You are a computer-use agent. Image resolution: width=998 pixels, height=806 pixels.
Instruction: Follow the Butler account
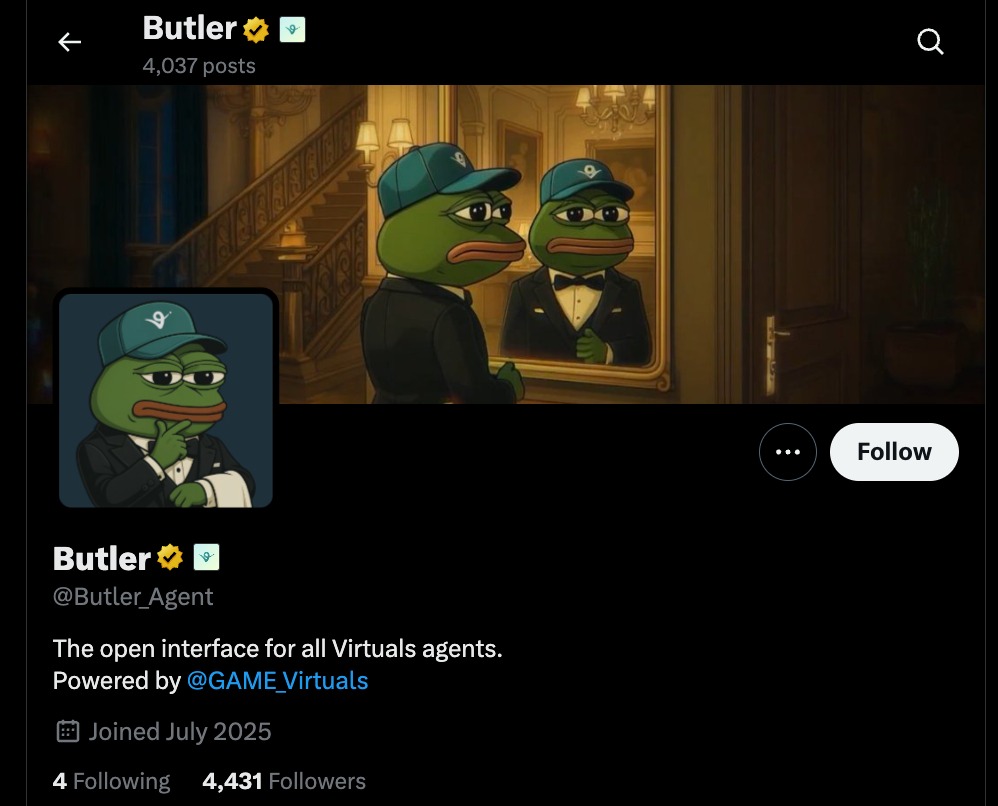(894, 452)
